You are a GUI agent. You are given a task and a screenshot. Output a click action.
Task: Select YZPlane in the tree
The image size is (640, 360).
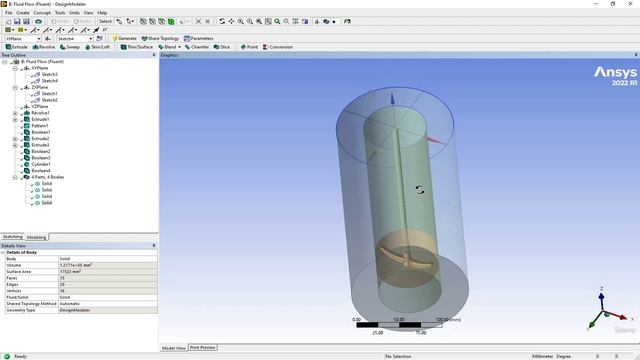pyautogui.click(x=40, y=107)
